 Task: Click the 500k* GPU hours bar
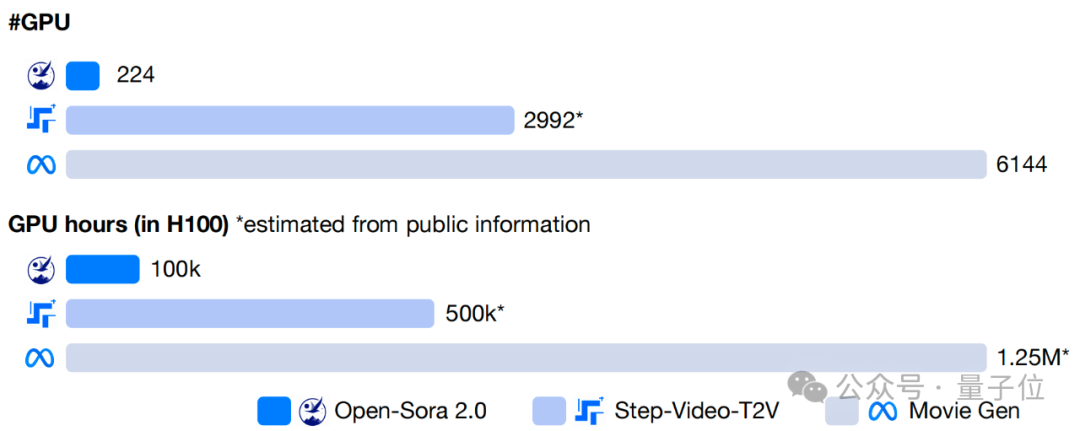250,313
